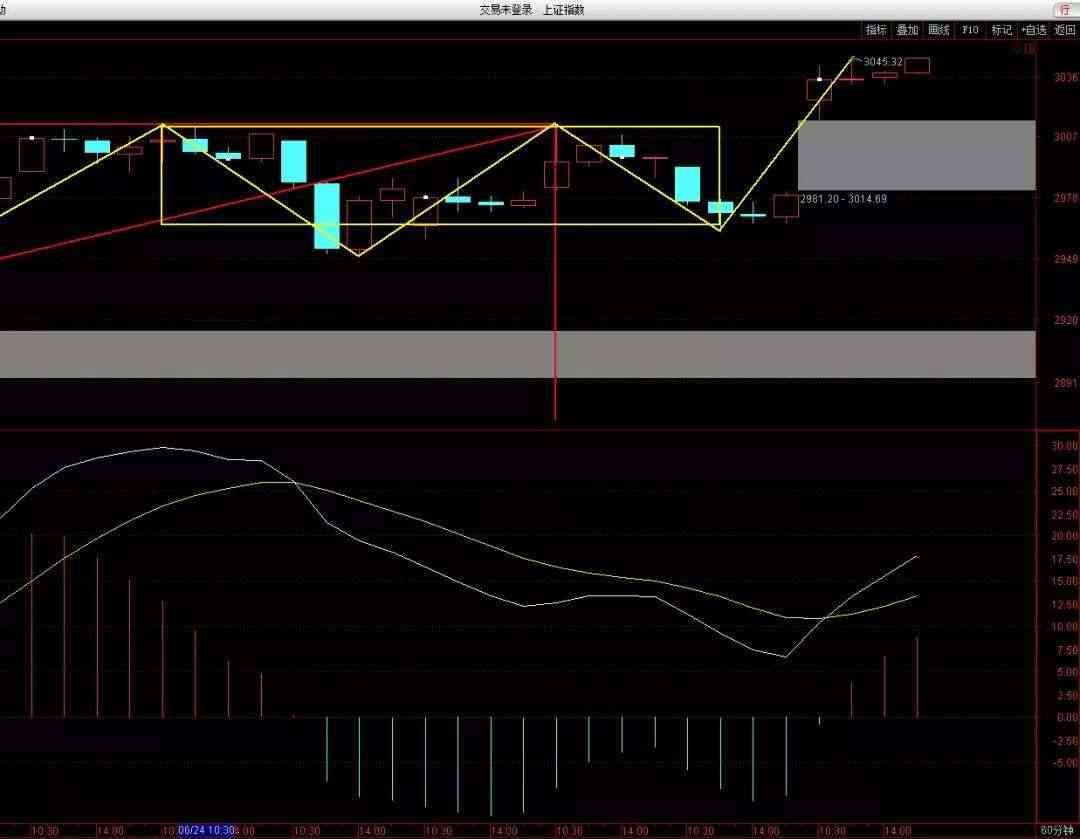This screenshot has width=1080, height=839.
Task: Select the upper gray gap rectangle
Action: [x=915, y=155]
